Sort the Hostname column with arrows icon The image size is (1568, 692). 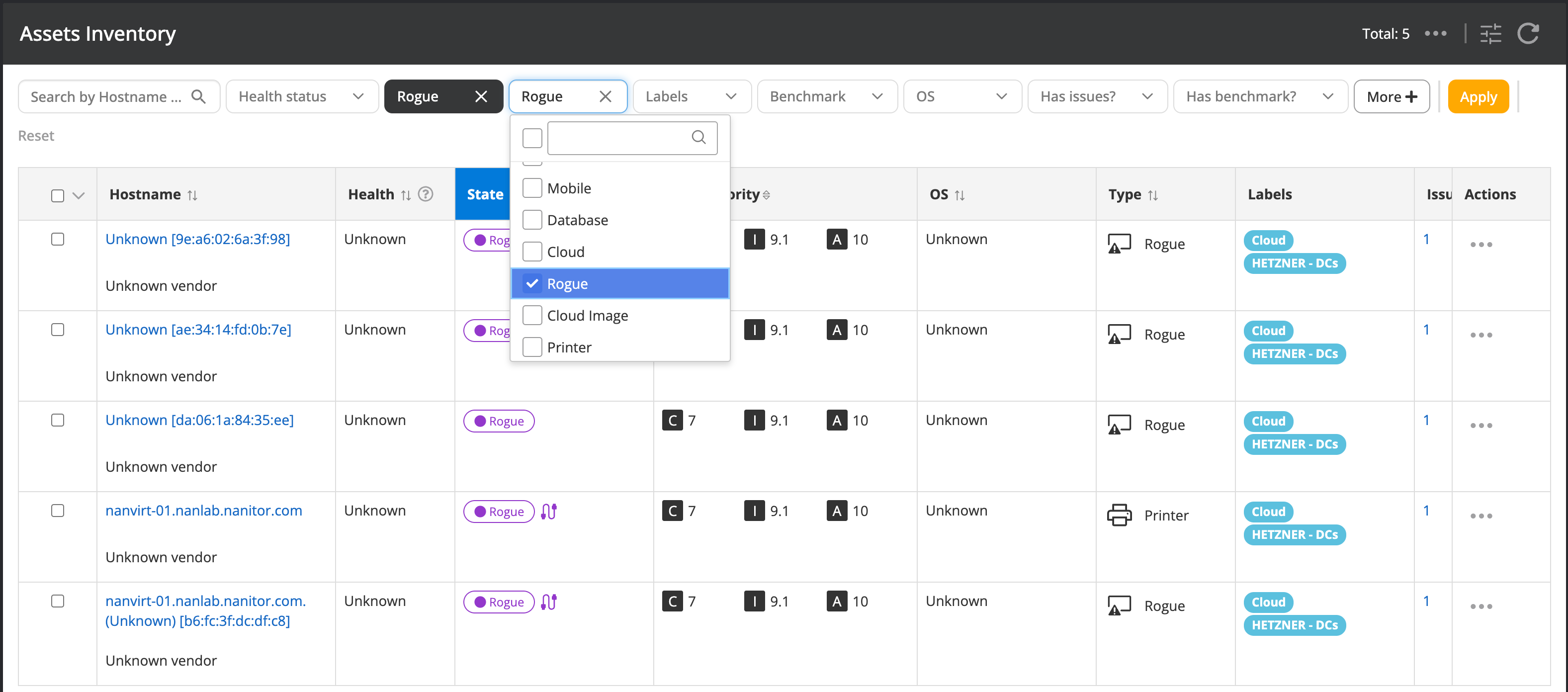192,195
